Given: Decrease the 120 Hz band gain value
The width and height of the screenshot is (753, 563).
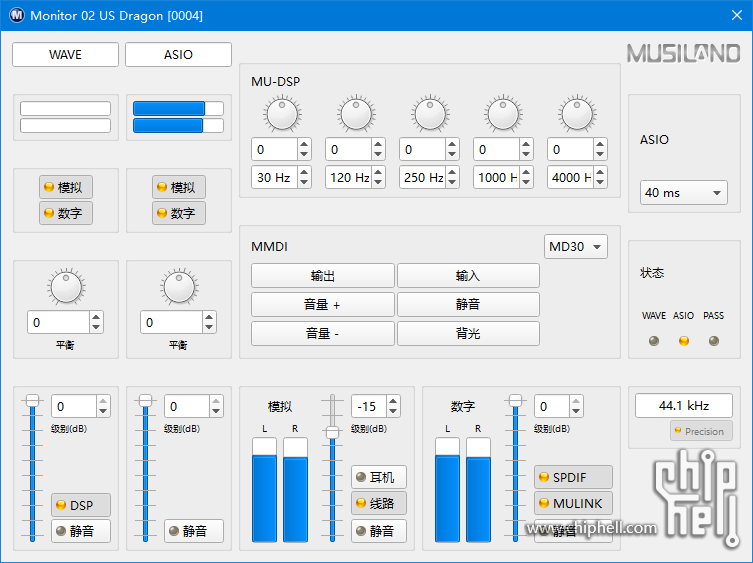Looking at the screenshot, I should coord(378,154).
